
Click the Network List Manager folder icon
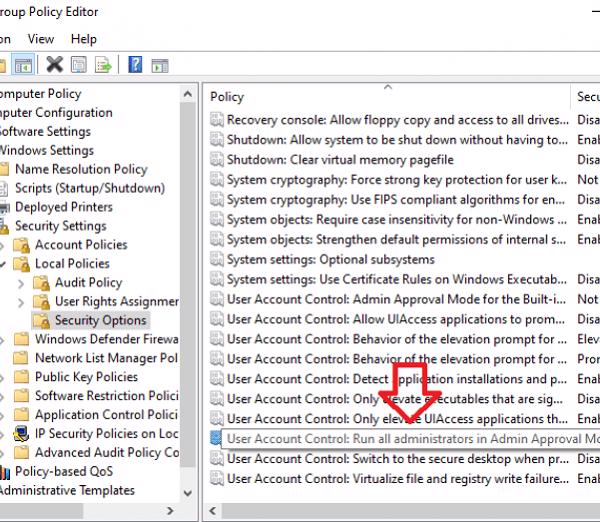[21, 358]
